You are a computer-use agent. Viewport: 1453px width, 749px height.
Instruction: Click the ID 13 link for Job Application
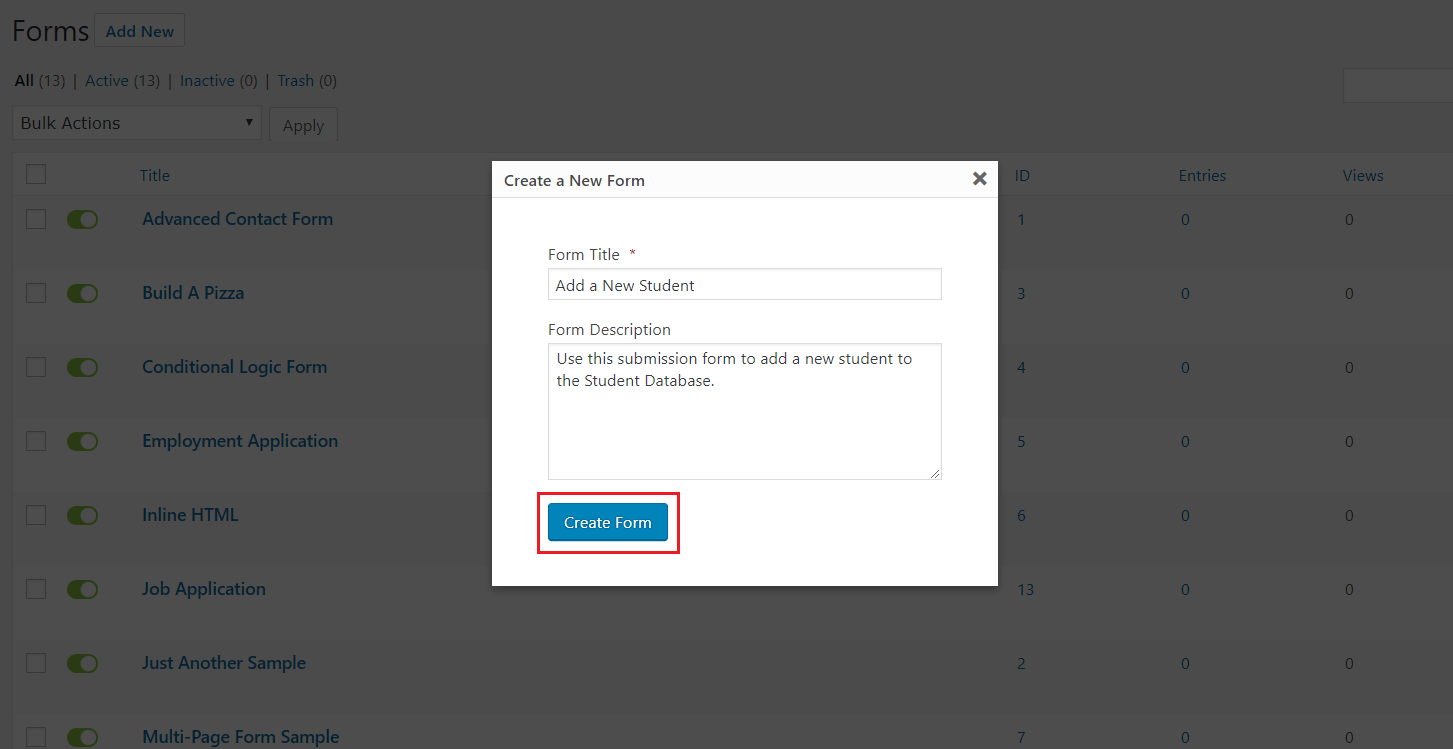1025,589
